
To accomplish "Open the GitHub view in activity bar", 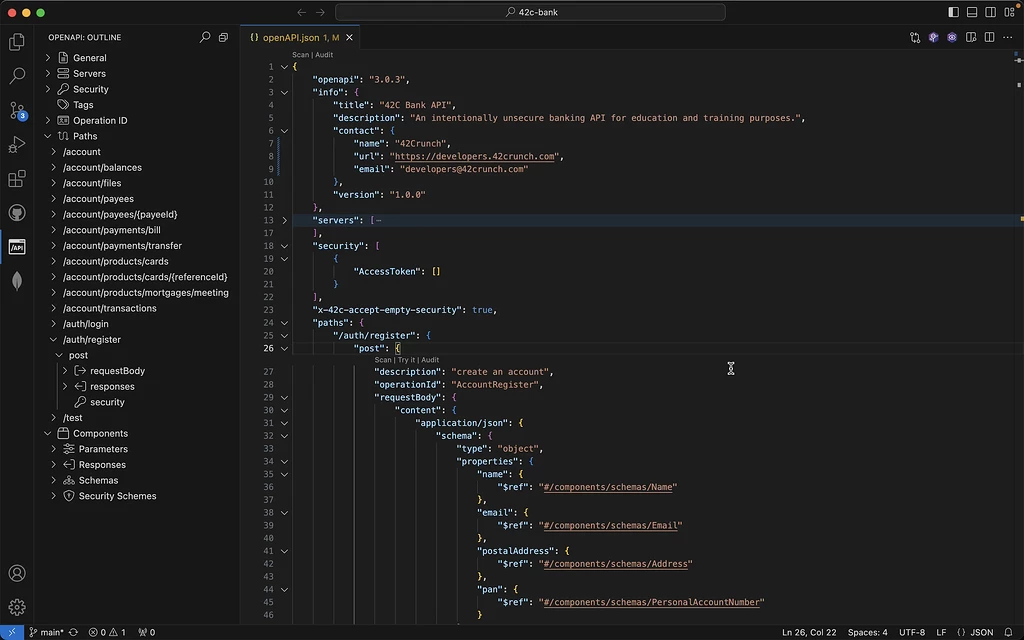I will click(x=17, y=213).
